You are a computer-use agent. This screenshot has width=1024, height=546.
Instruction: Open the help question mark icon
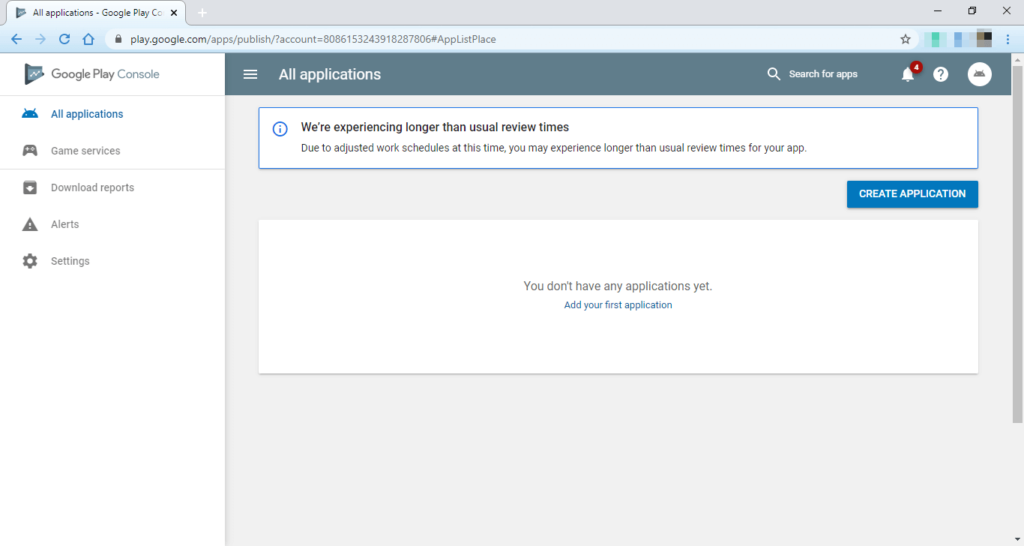940,74
